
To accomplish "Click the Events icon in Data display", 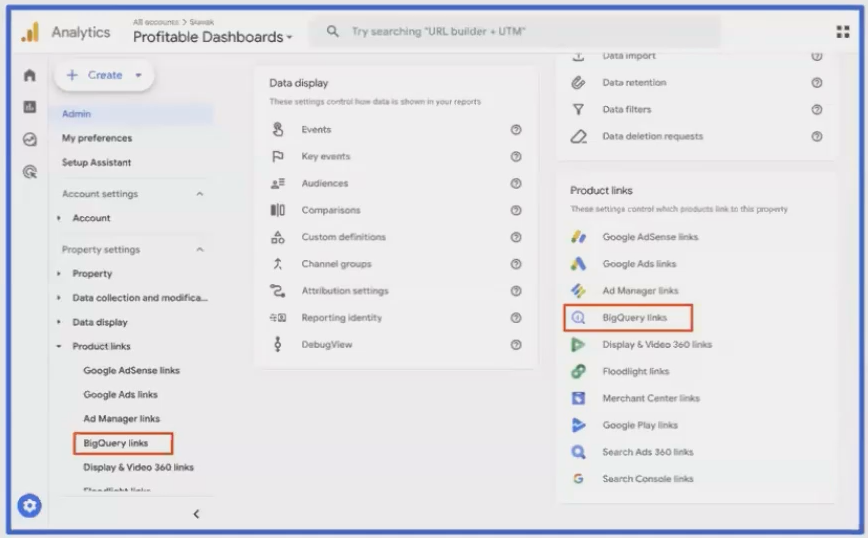I will point(278,130).
